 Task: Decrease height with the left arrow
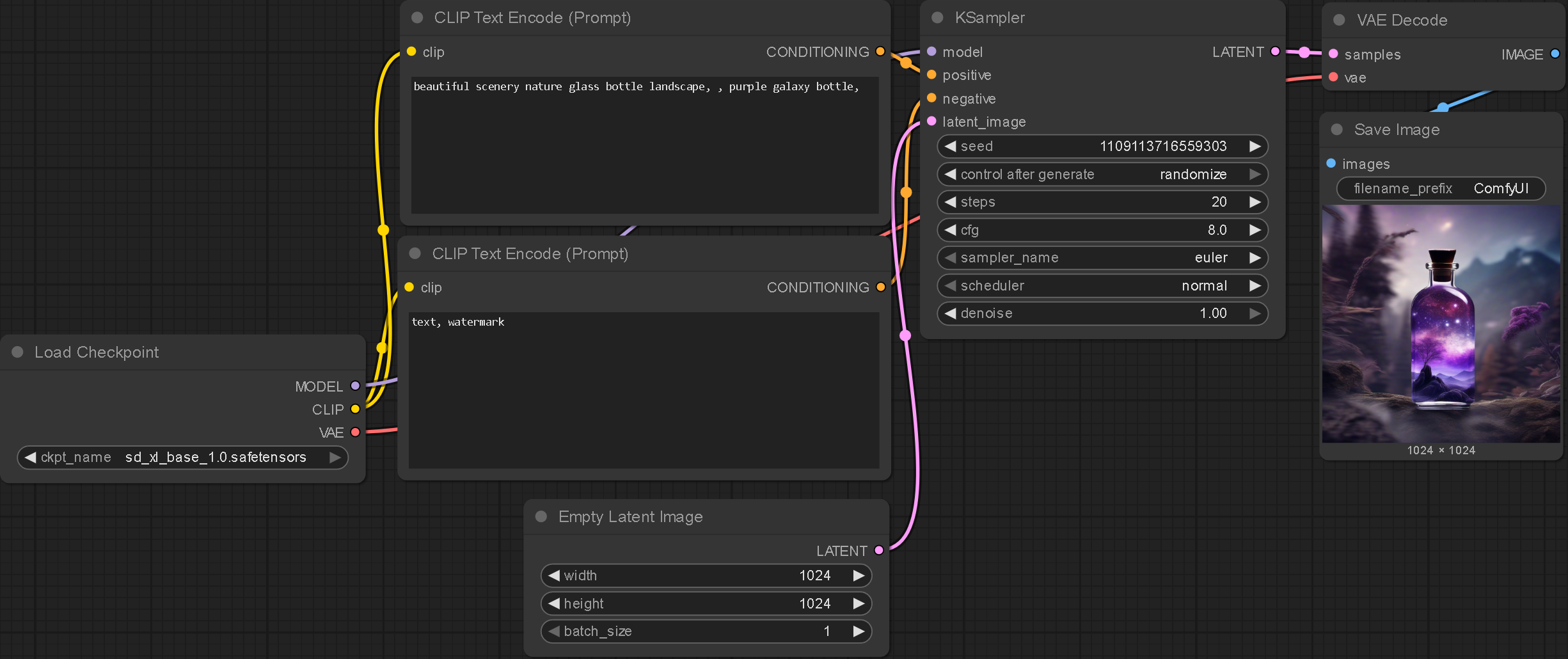(553, 603)
